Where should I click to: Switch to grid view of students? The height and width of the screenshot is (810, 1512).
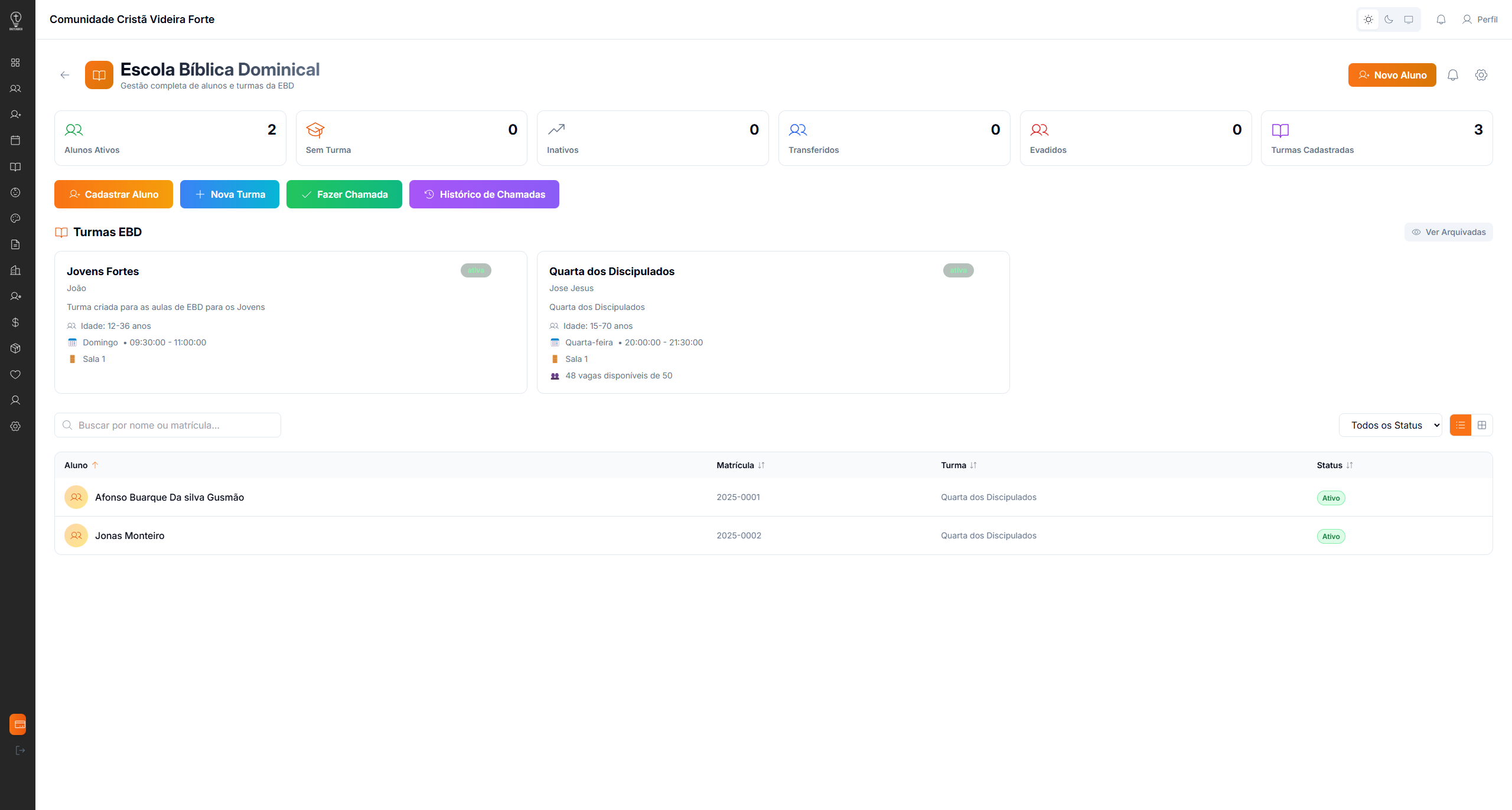tap(1482, 425)
